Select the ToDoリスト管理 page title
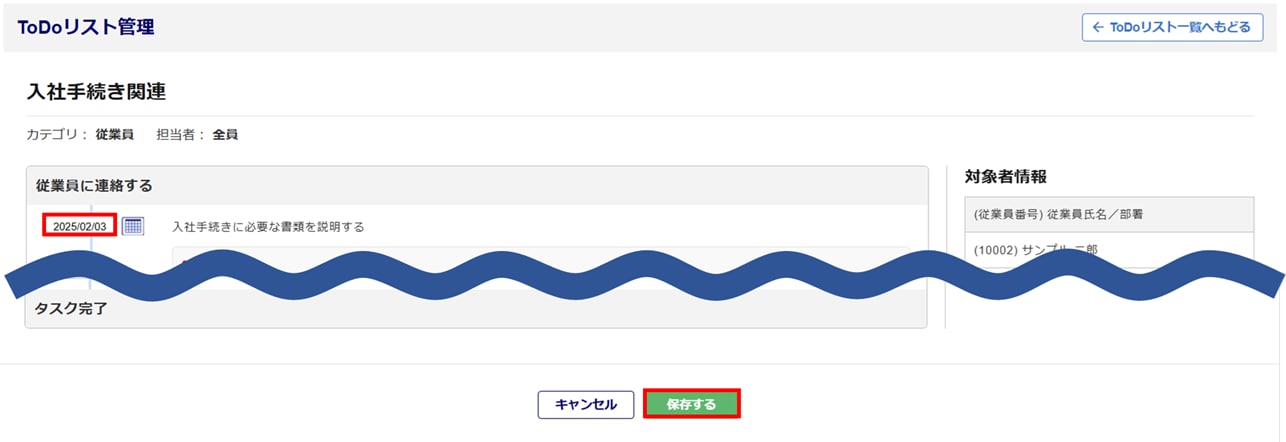1286x442 pixels. click(x=86, y=27)
